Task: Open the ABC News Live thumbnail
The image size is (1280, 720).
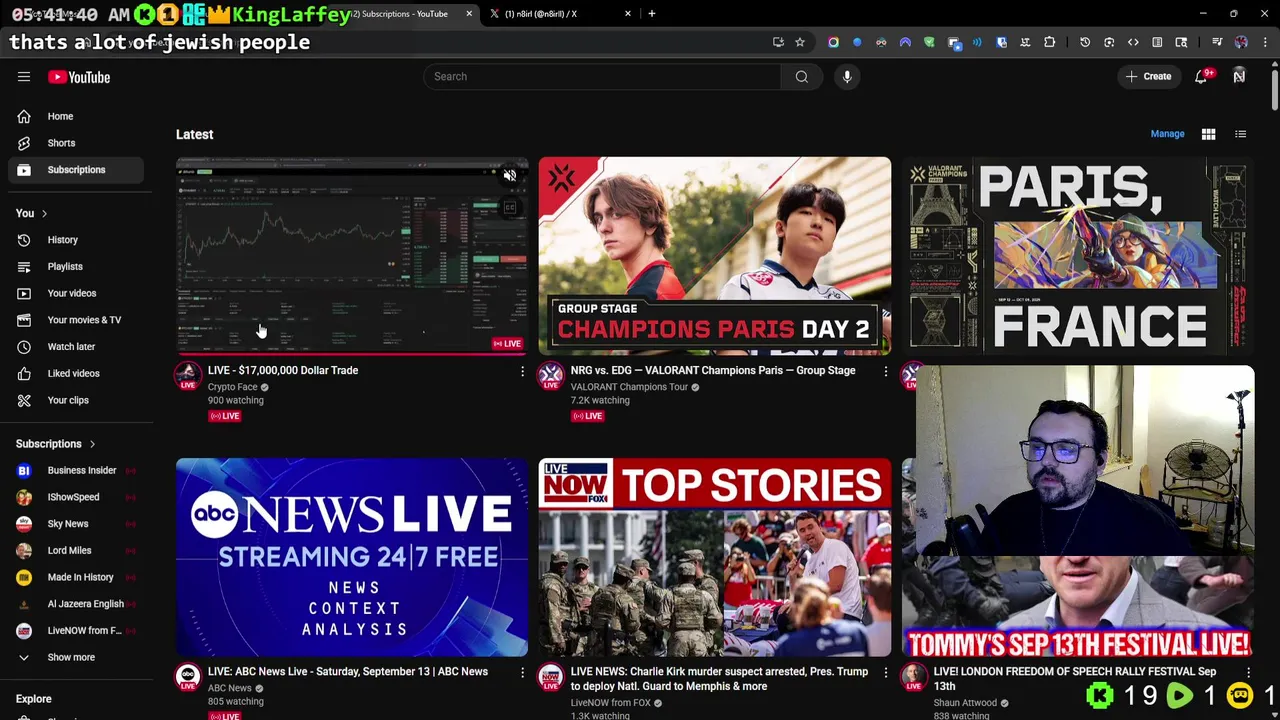Action: [352, 557]
